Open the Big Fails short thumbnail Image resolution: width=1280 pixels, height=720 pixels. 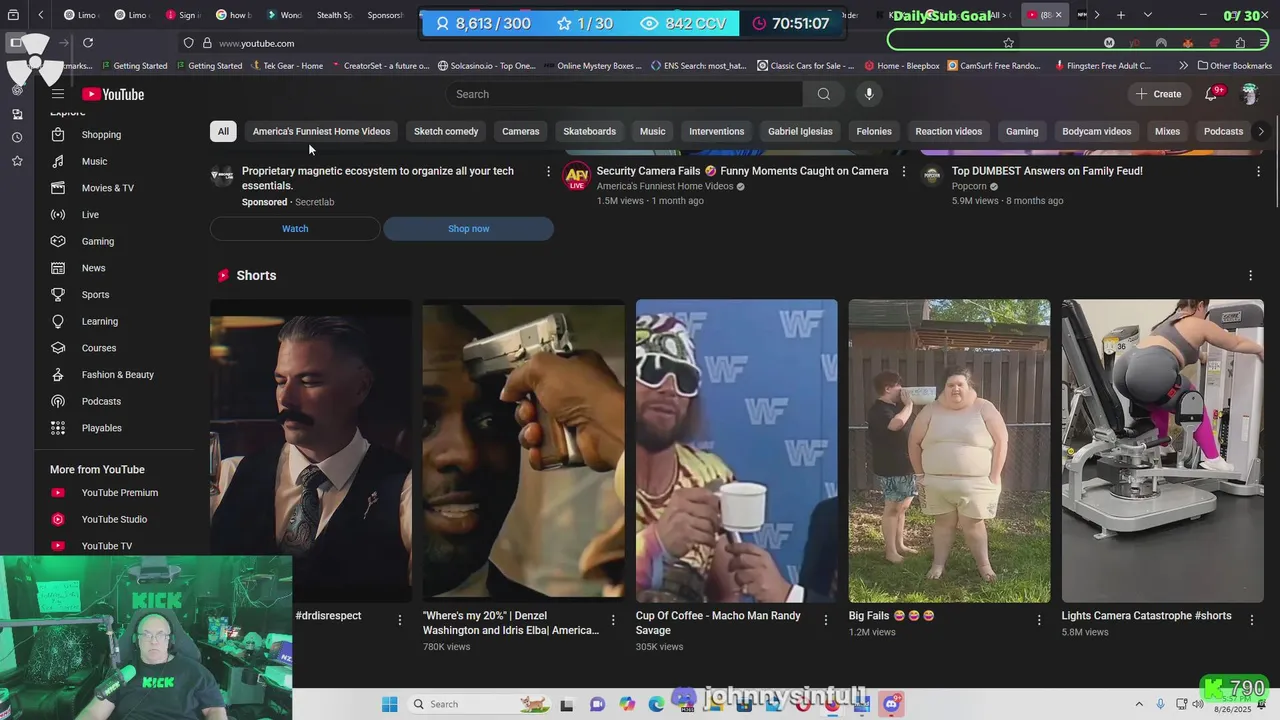click(x=949, y=451)
